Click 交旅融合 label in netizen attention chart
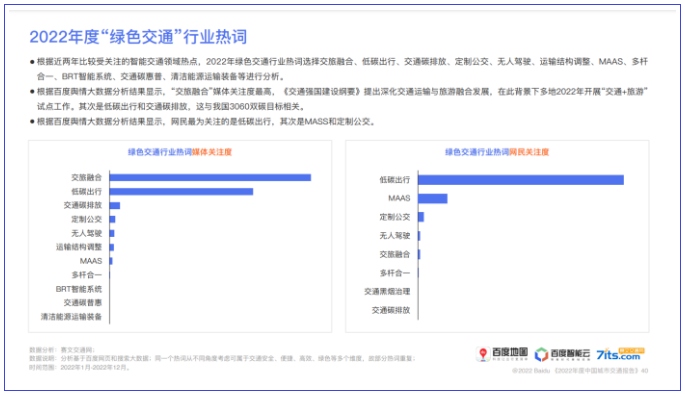 (395, 254)
